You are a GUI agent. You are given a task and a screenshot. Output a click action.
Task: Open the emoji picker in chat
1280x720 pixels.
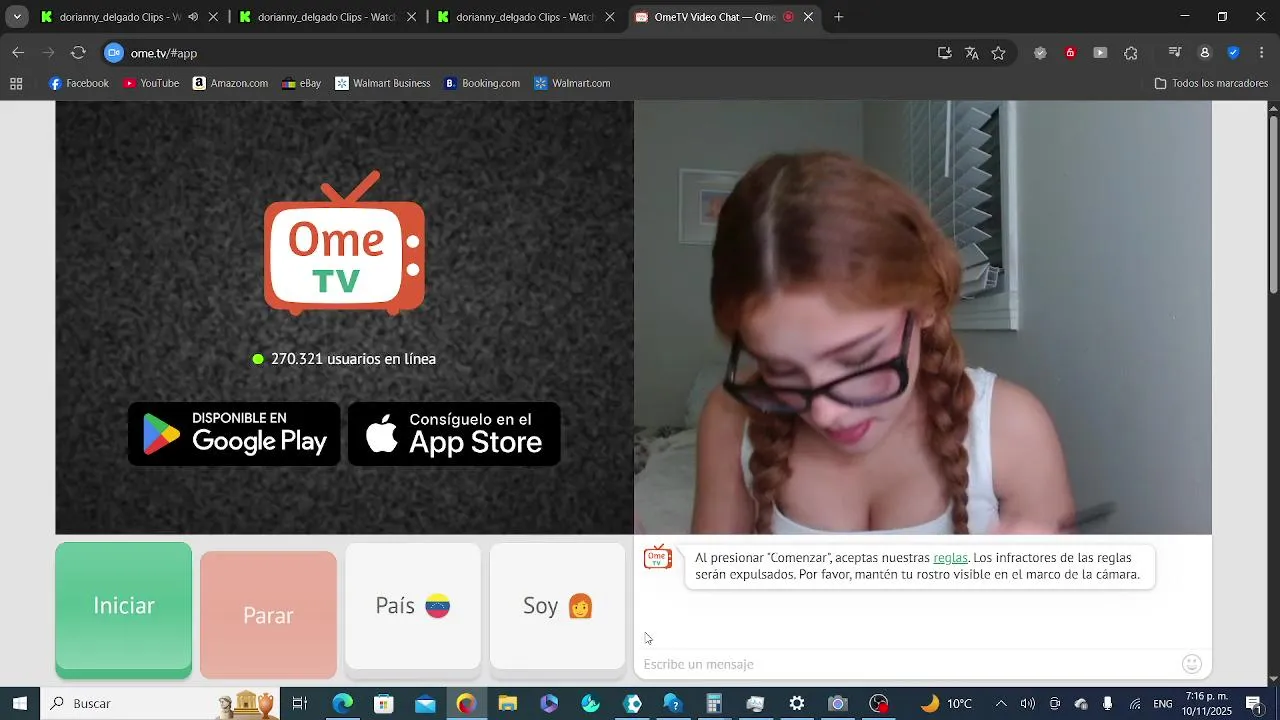coord(1192,664)
